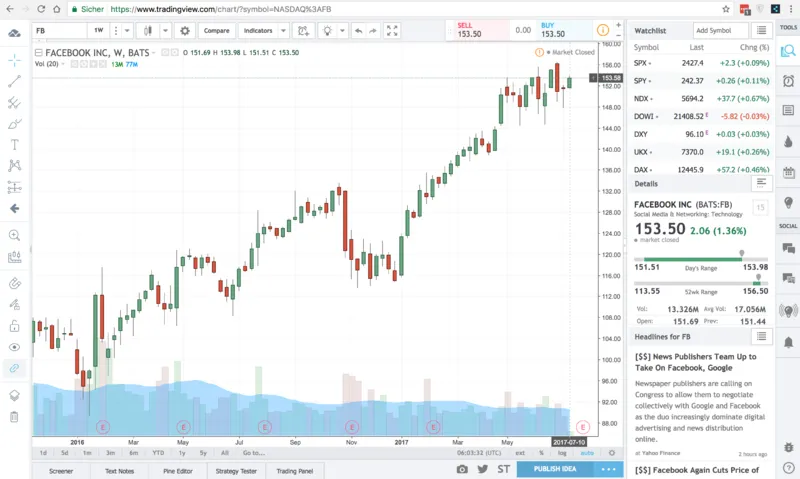This screenshot has width=800, height=479.
Task: Click the undo arrow in top toolbar
Action: (x=359, y=31)
